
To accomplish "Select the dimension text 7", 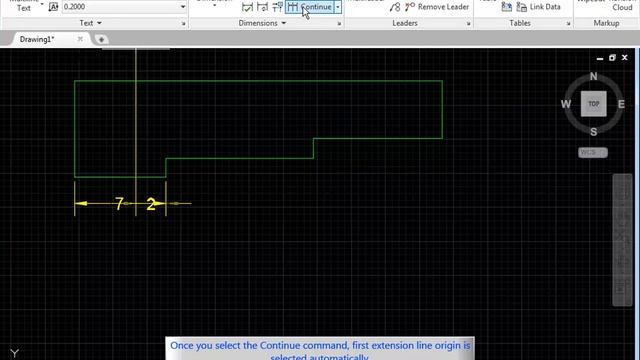I will 119,203.
